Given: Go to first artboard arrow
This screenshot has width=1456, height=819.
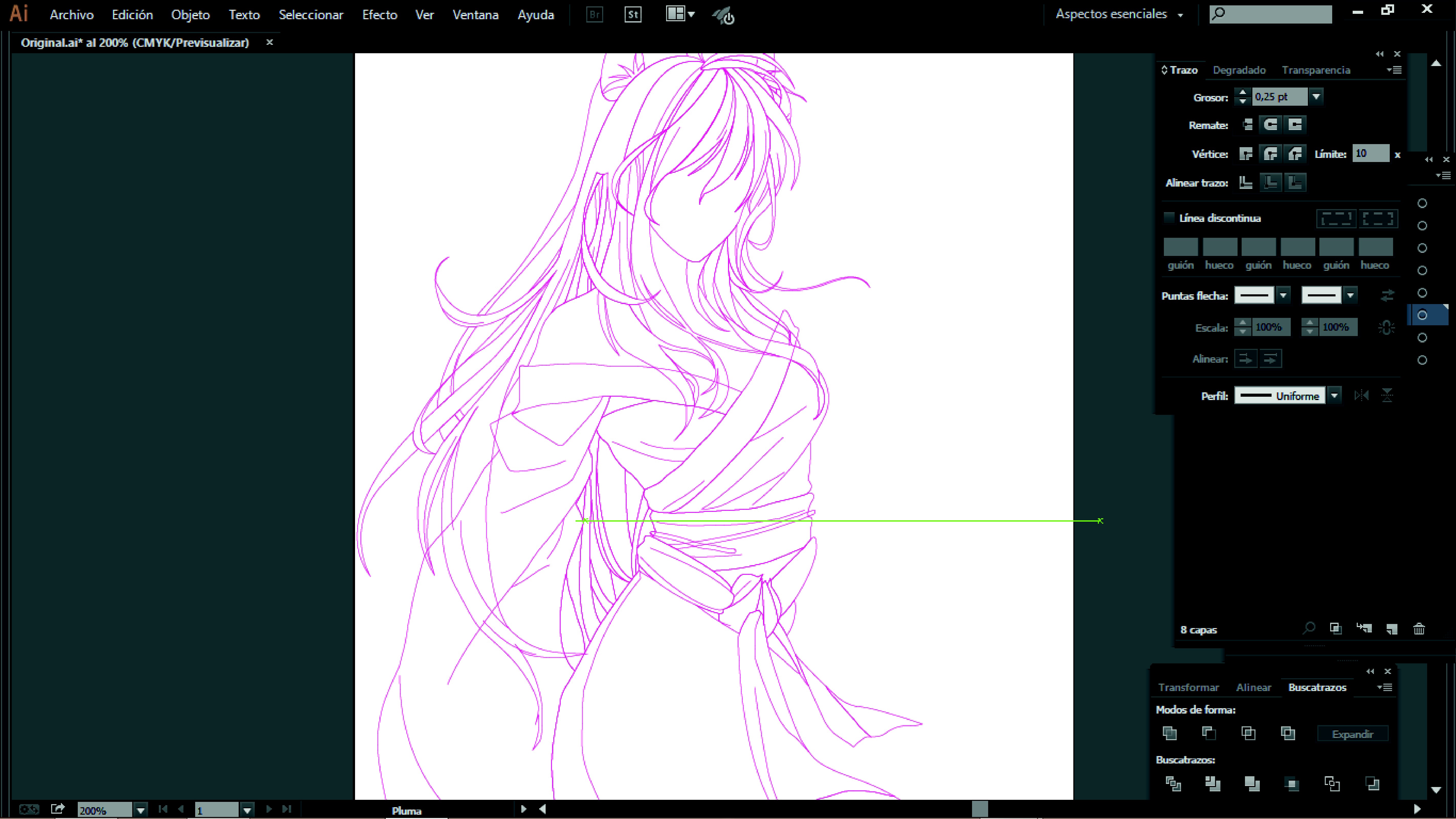Looking at the screenshot, I should pyautogui.click(x=163, y=809).
